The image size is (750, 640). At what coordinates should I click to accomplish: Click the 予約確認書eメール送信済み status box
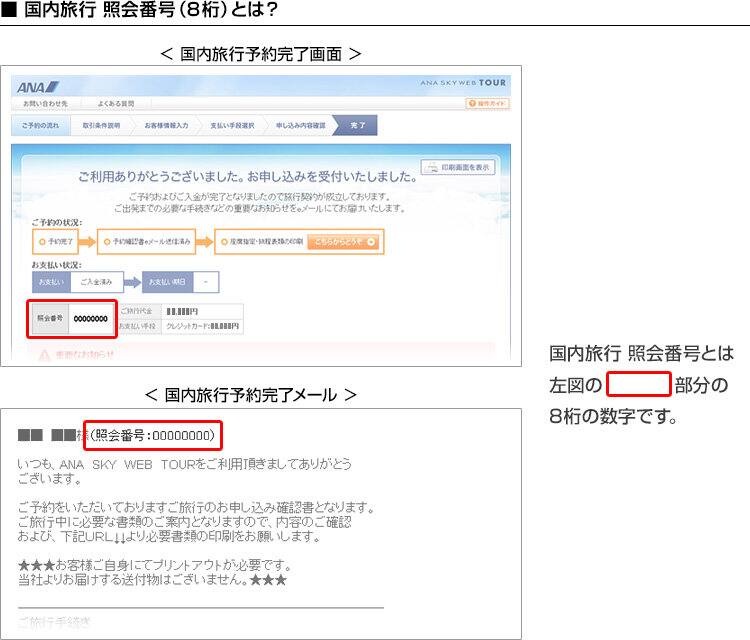click(147, 241)
